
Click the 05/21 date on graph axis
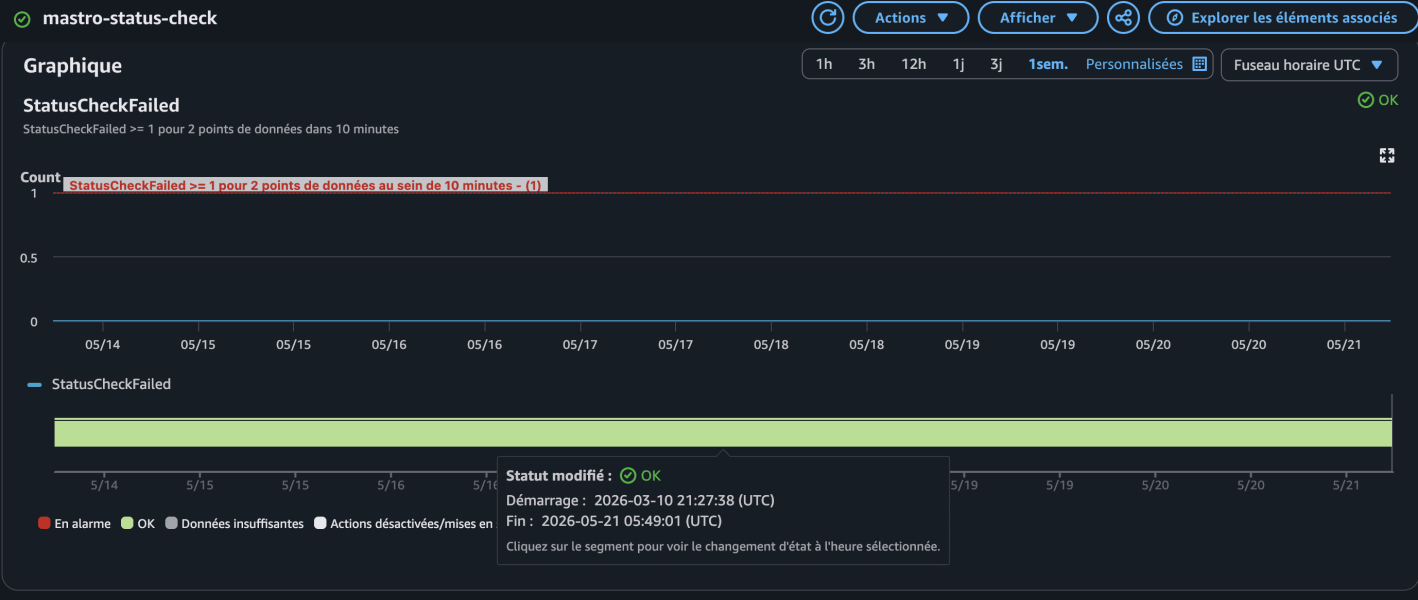[x=1344, y=344]
